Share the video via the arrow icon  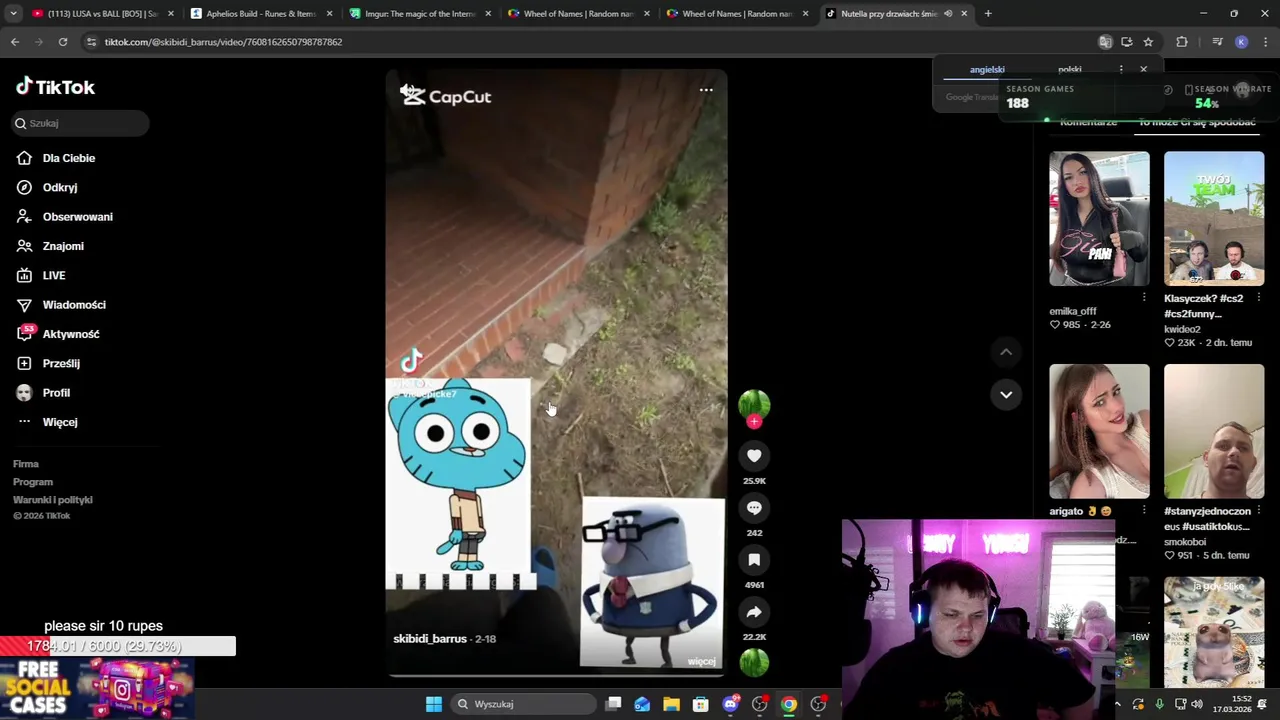[754, 612]
